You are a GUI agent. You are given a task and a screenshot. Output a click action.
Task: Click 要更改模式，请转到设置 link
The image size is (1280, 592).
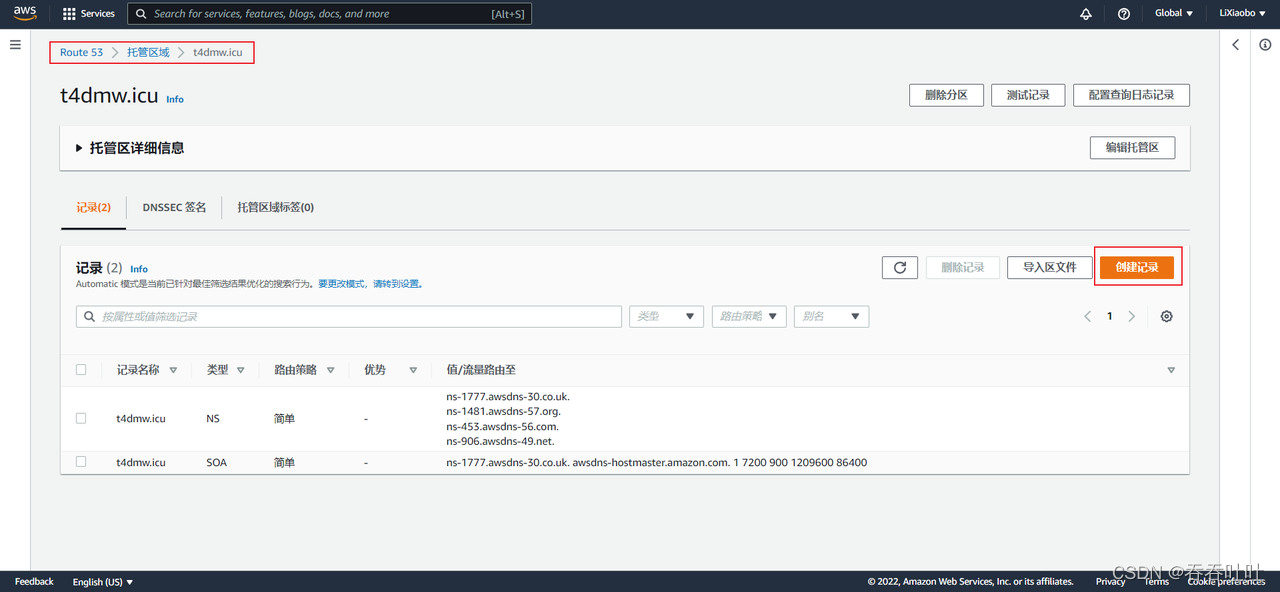(x=370, y=284)
